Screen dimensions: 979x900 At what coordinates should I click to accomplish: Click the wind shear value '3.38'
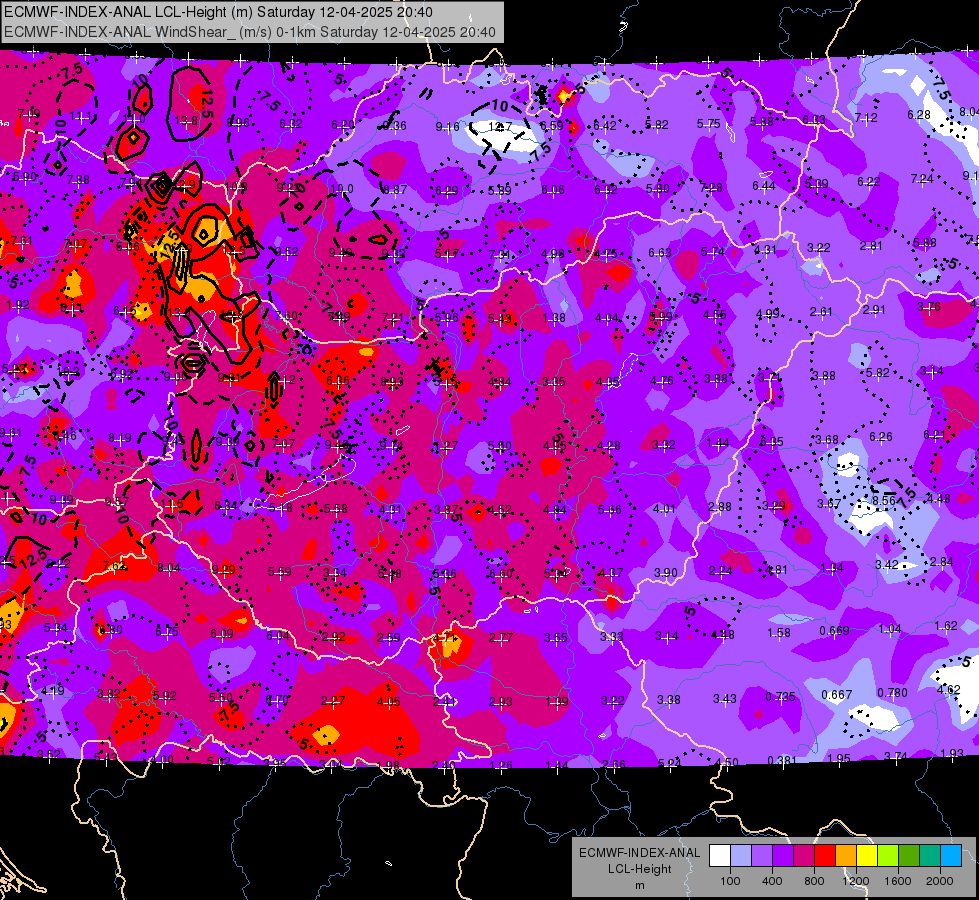pyautogui.click(x=669, y=700)
